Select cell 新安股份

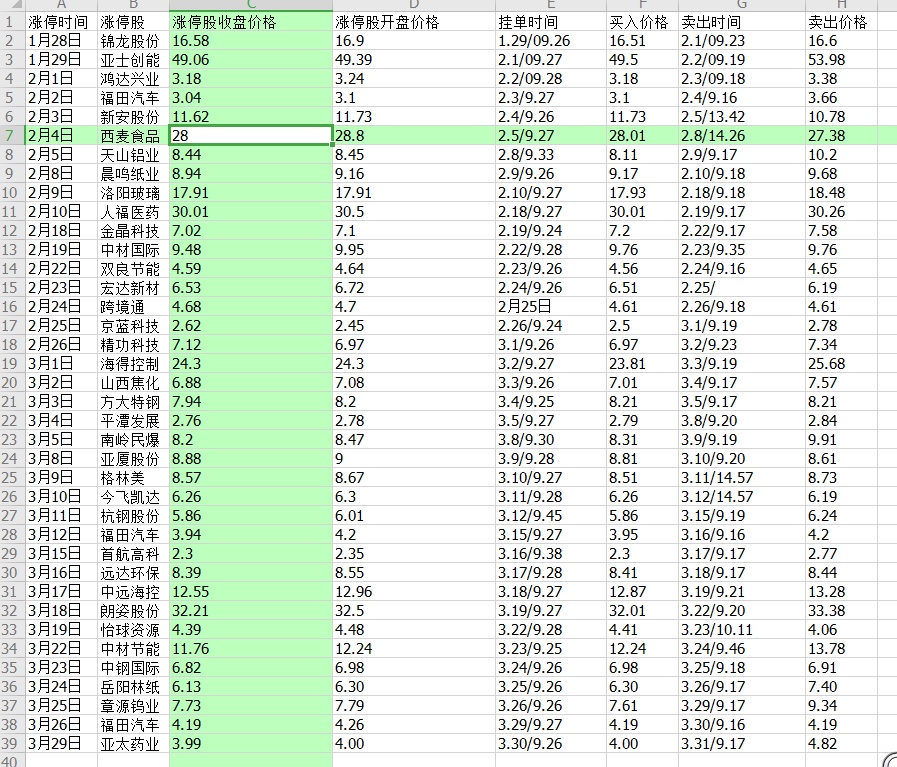pos(133,117)
